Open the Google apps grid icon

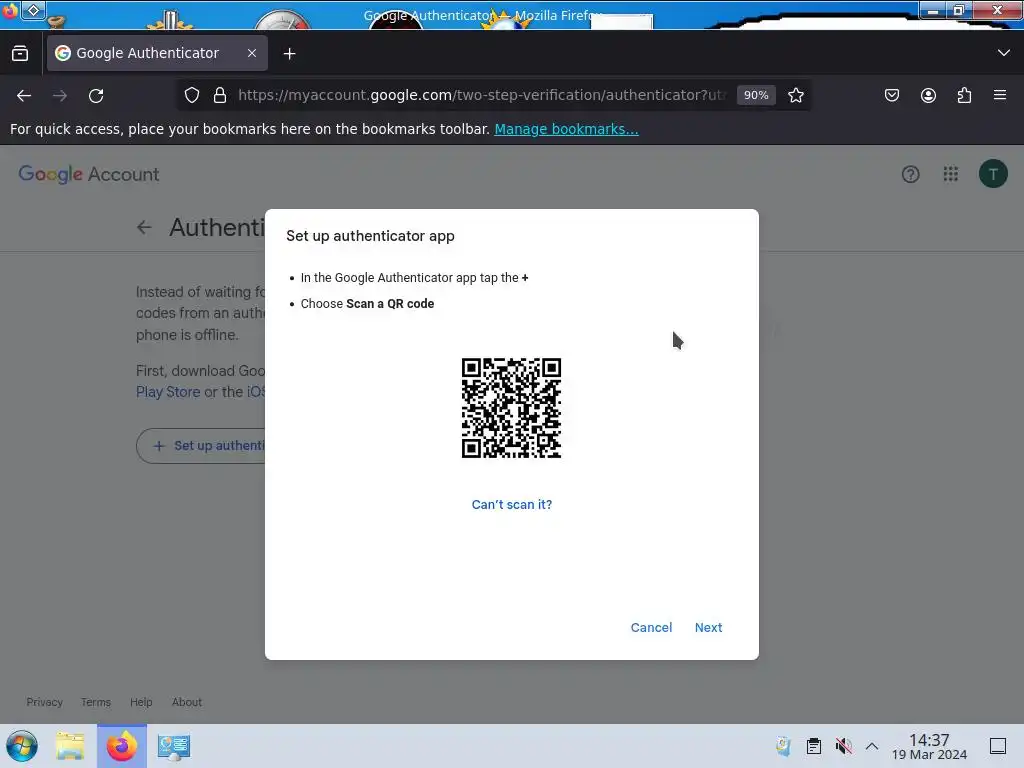pyautogui.click(x=951, y=174)
